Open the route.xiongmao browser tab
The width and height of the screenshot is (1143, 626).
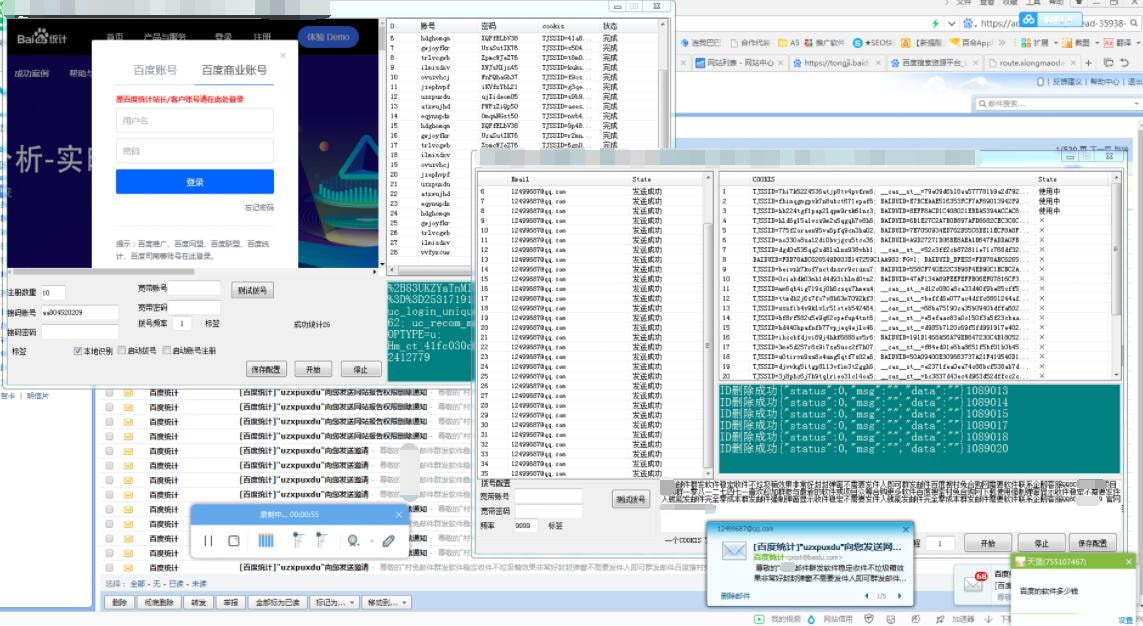point(1031,63)
